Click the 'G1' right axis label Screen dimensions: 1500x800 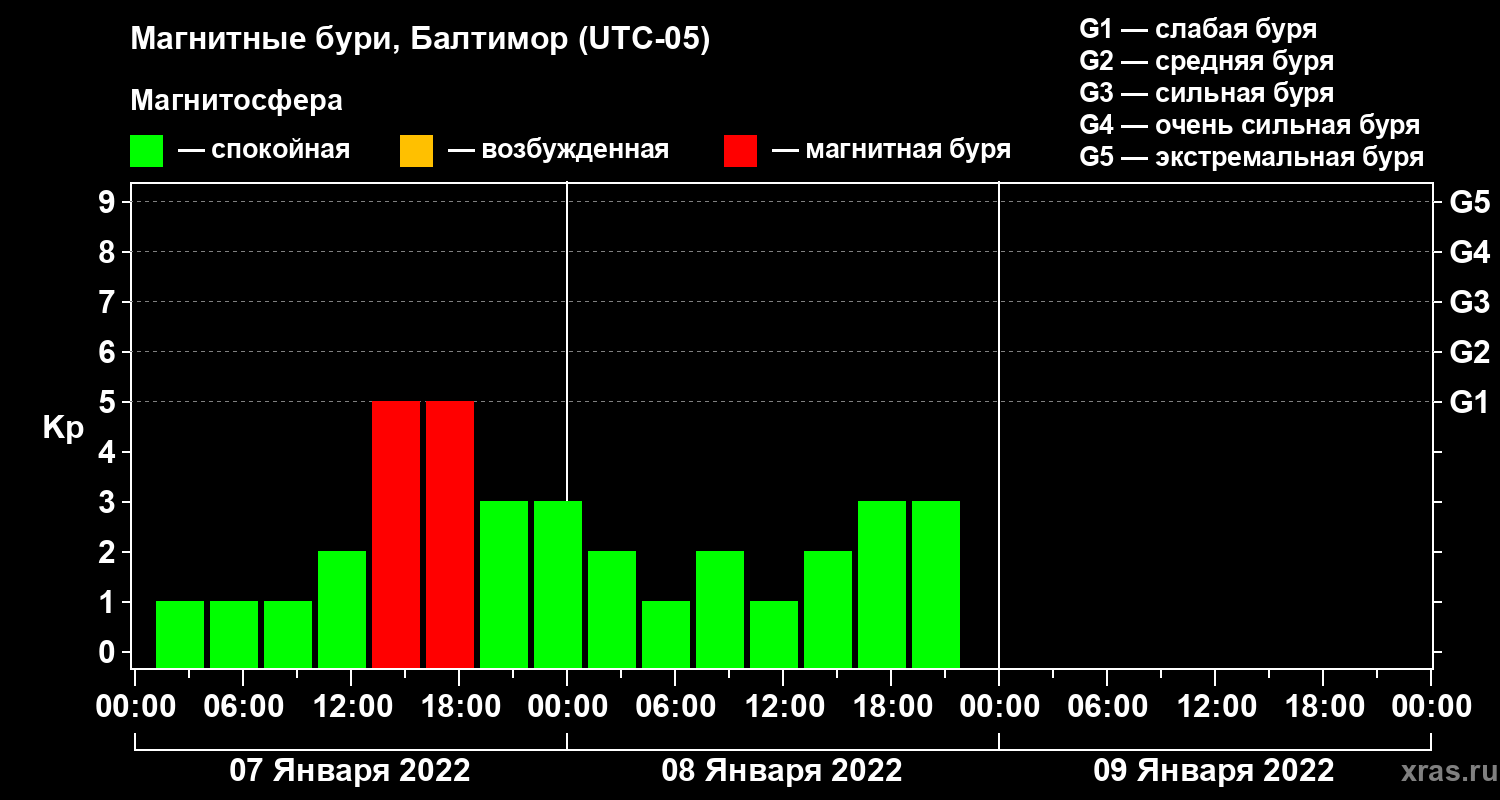click(x=1469, y=402)
